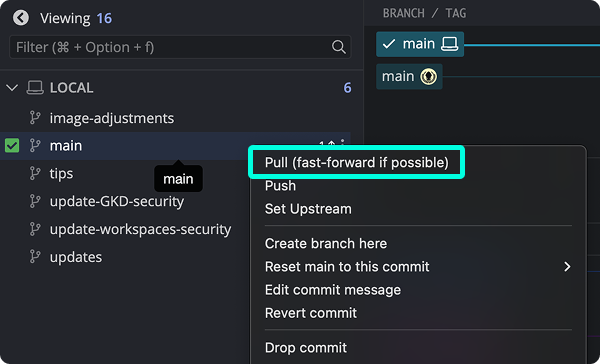The image size is (600, 364).
Task: Toggle the green checkbox beside main branch
Action: coord(12,145)
